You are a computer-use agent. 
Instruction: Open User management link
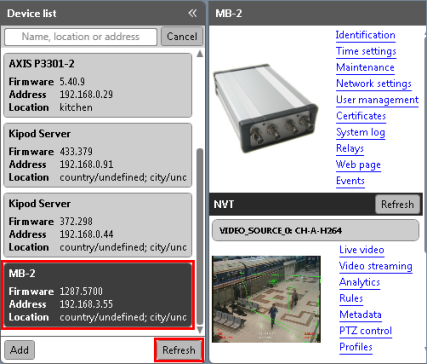click(377, 100)
